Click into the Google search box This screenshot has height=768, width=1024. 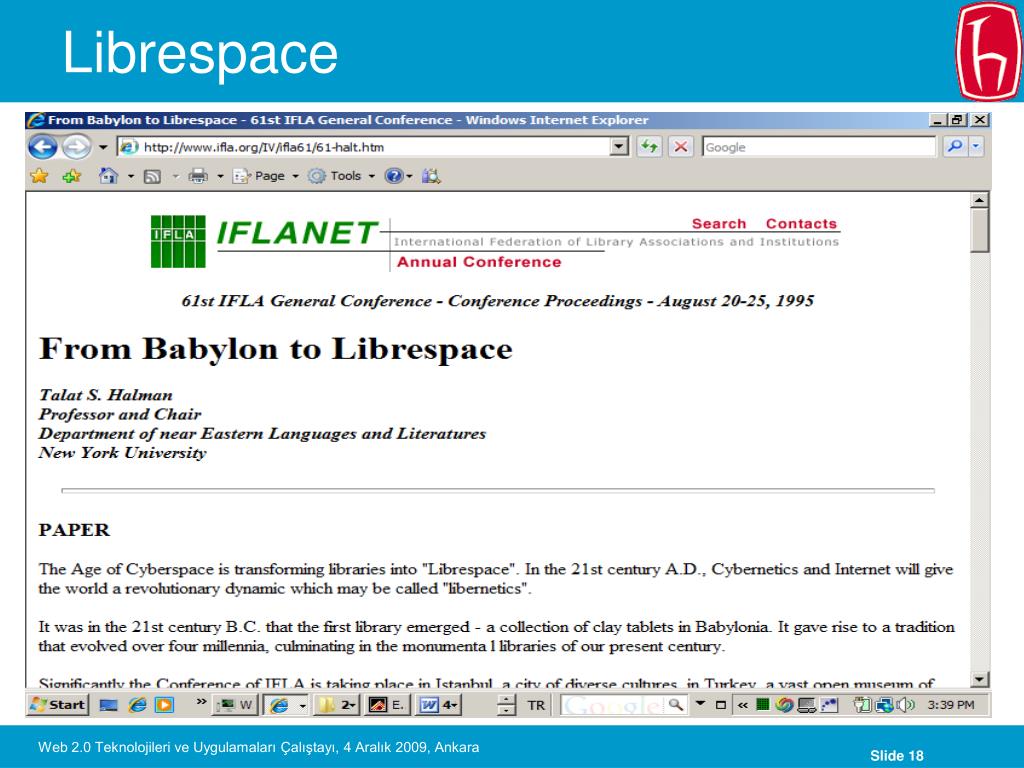coord(819,147)
